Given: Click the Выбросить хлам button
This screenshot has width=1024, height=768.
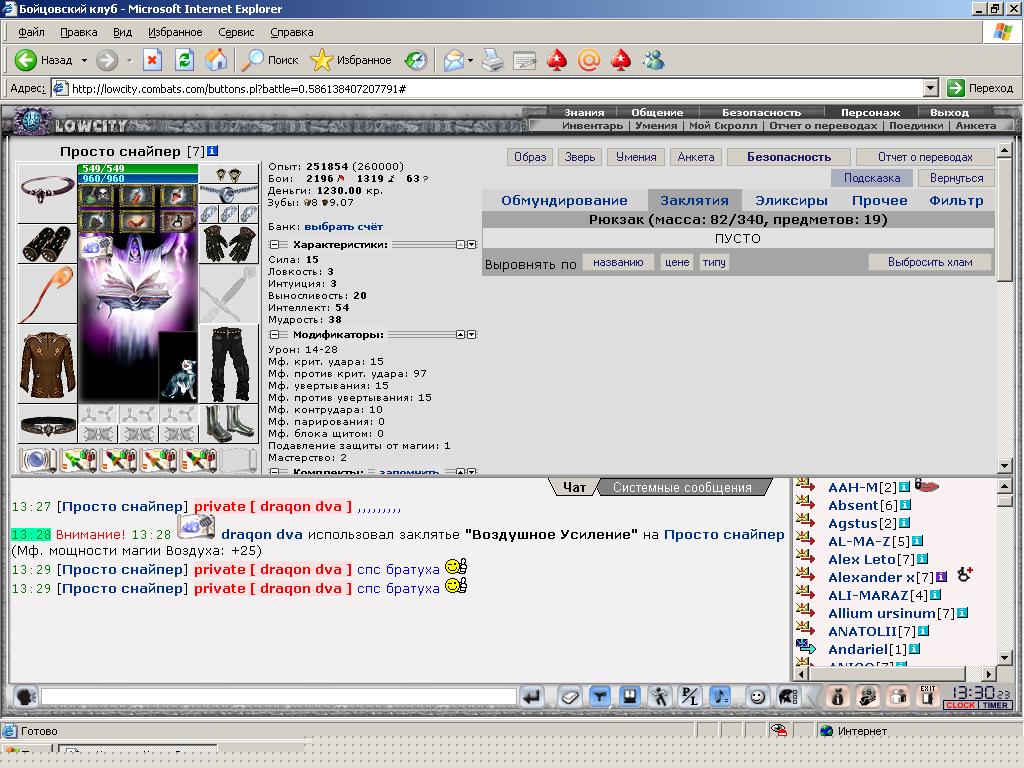Looking at the screenshot, I should 930,262.
